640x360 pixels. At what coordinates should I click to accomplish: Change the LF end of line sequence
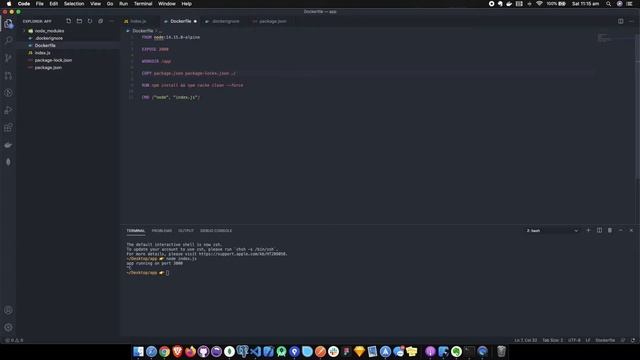pos(588,340)
